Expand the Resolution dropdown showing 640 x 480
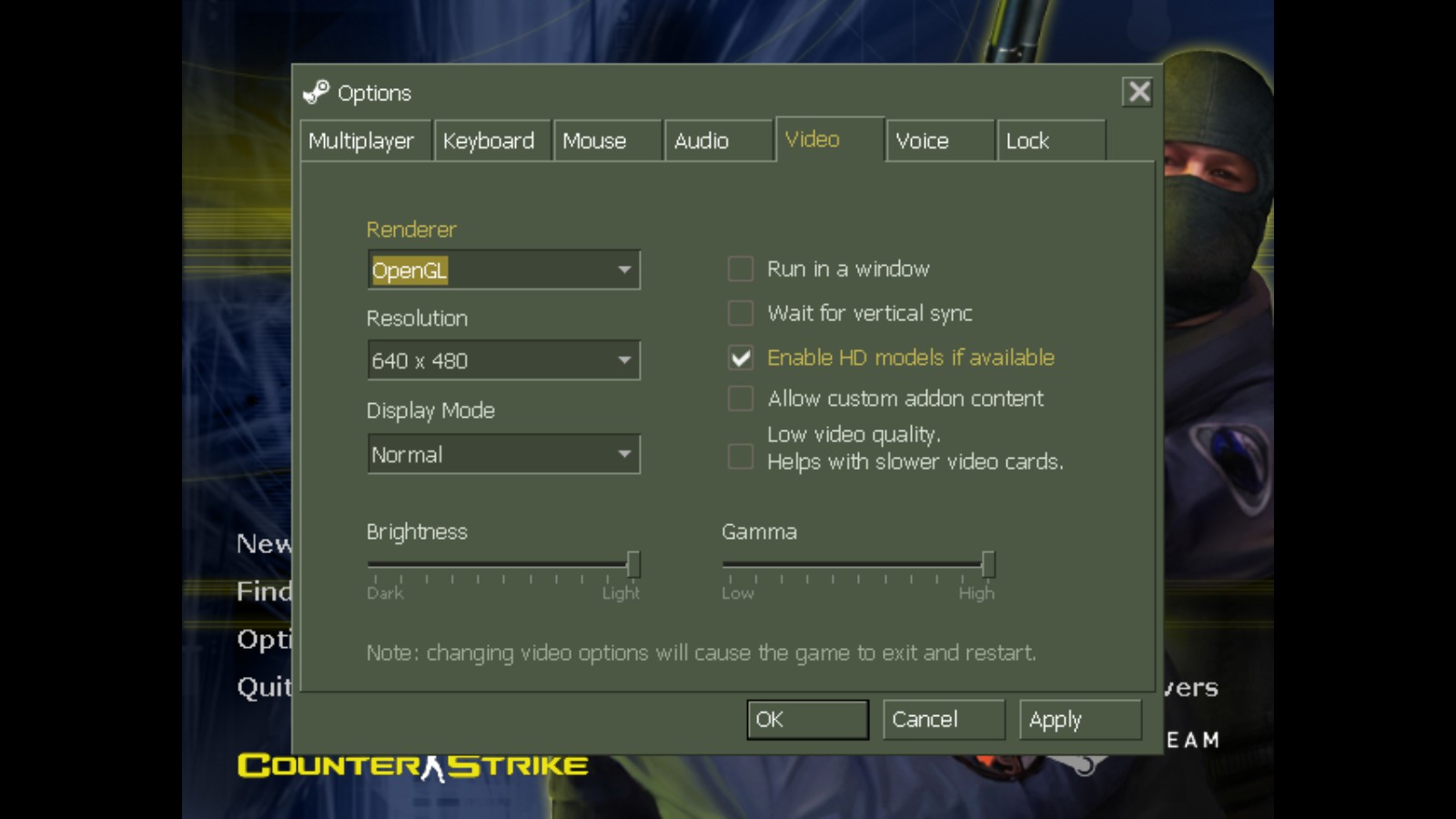1456x819 pixels. [504, 360]
